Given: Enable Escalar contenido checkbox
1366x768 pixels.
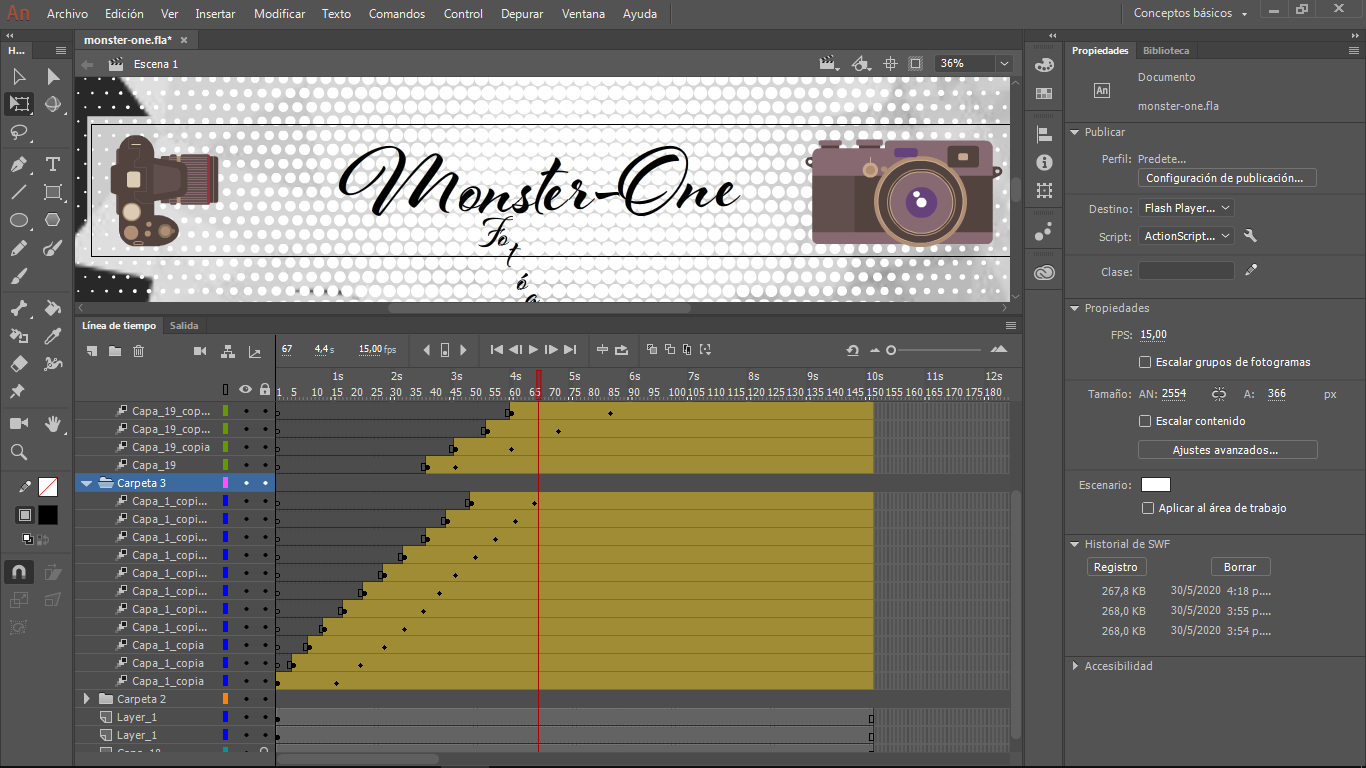Looking at the screenshot, I should pos(1145,421).
